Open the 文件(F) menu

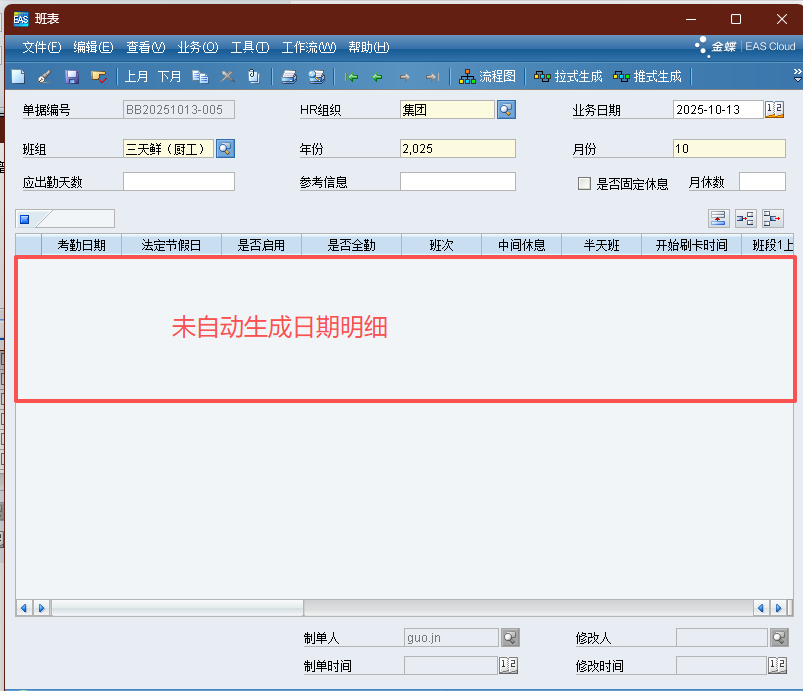tap(41, 47)
